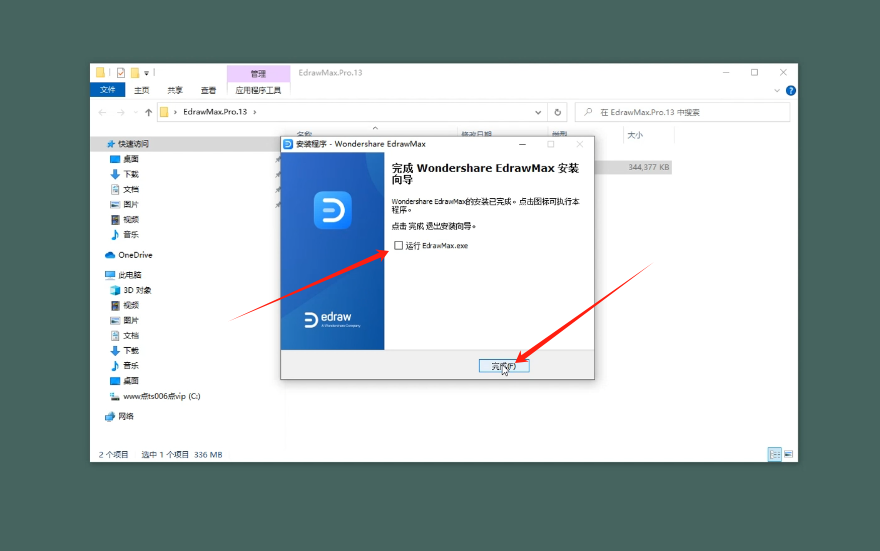This screenshot has height=551, width=880.
Task: Select the 管理 contextual tab
Action: [x=258, y=74]
